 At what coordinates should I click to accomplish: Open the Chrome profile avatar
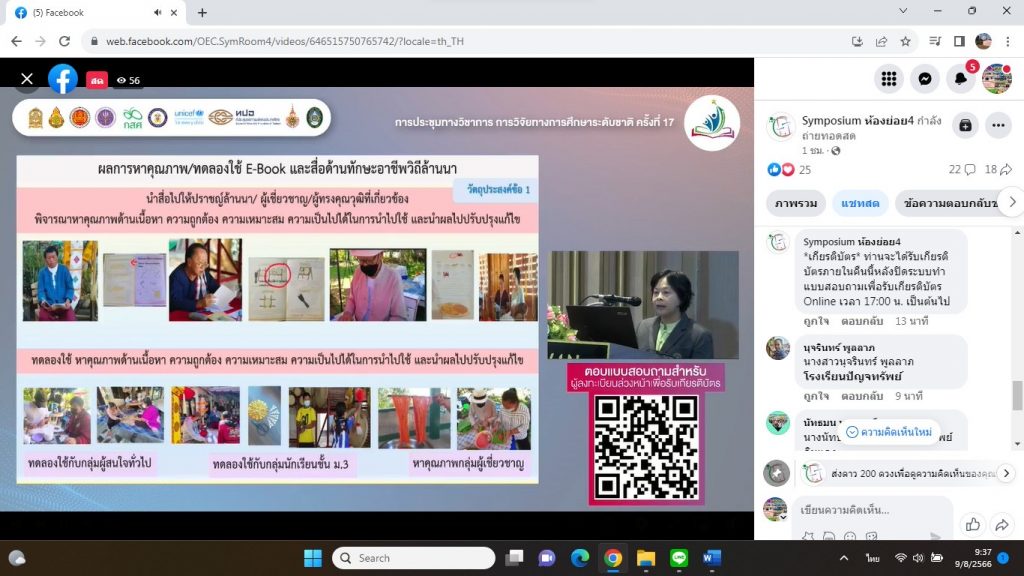[x=984, y=41]
